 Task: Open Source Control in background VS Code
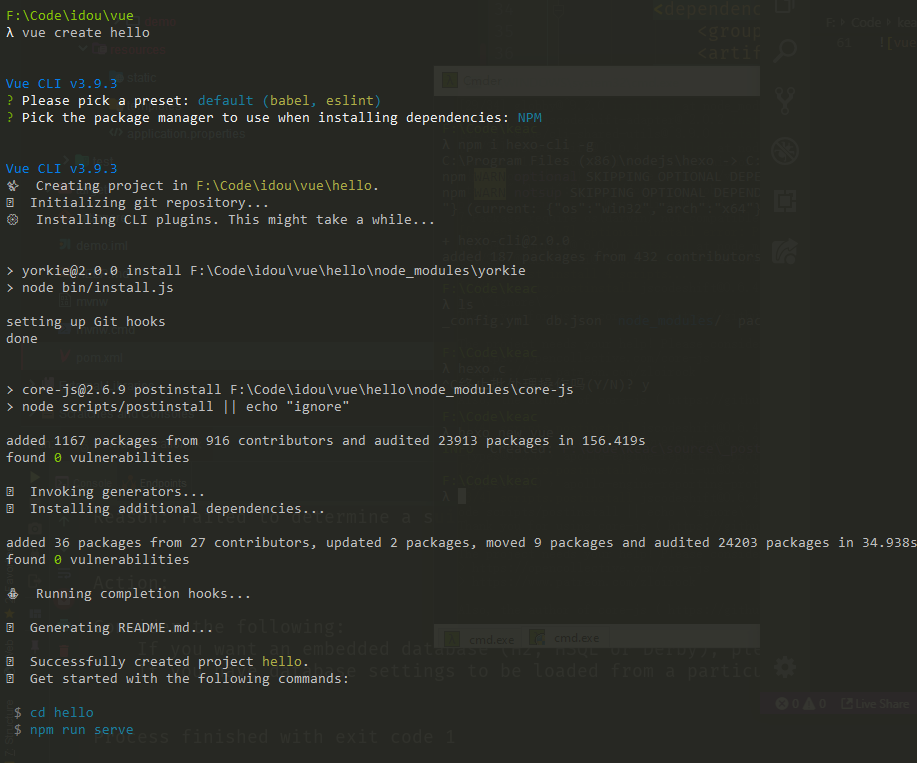785,101
